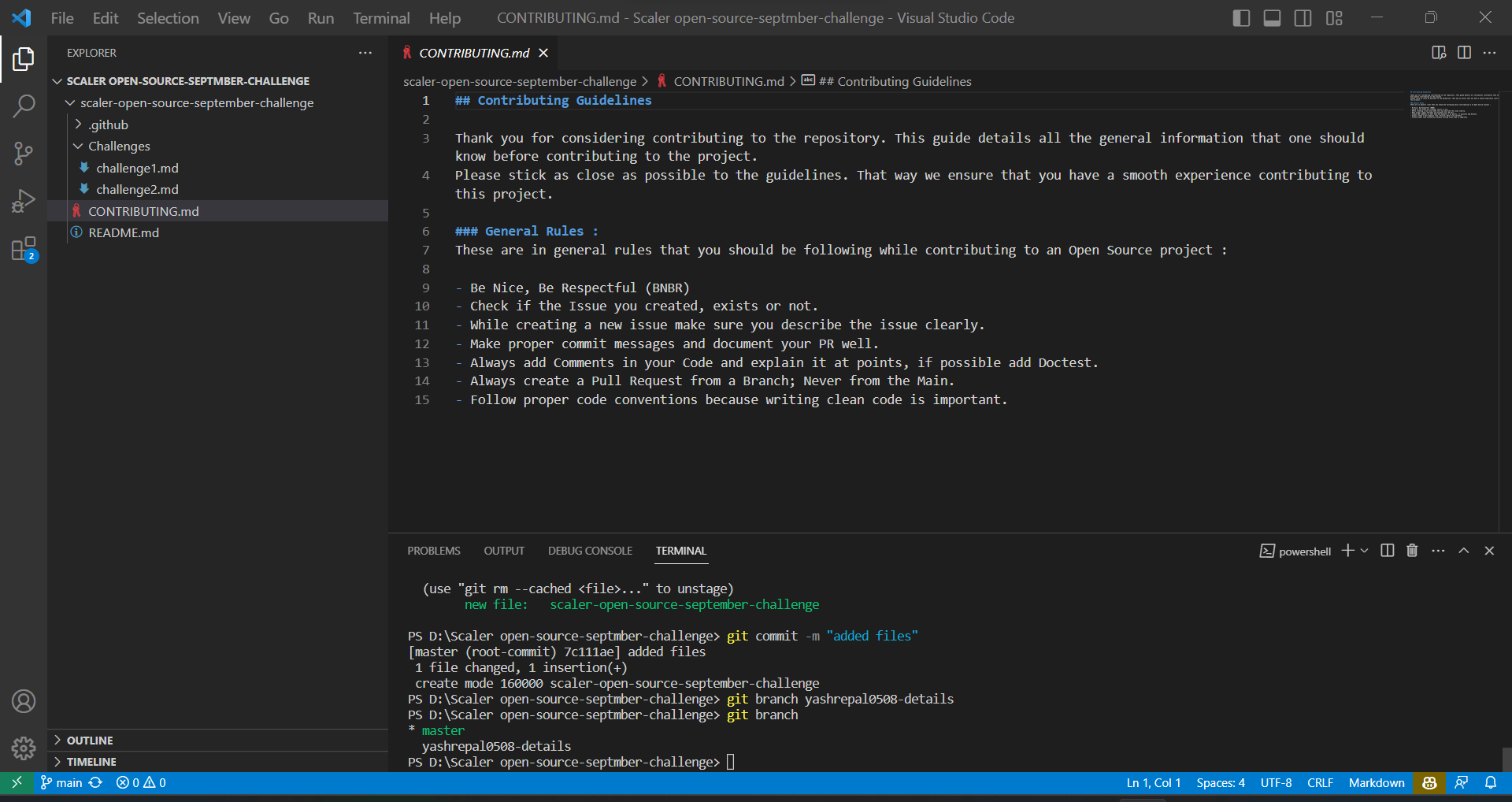
Task: Toggle the primary side bar
Action: click(x=1240, y=17)
